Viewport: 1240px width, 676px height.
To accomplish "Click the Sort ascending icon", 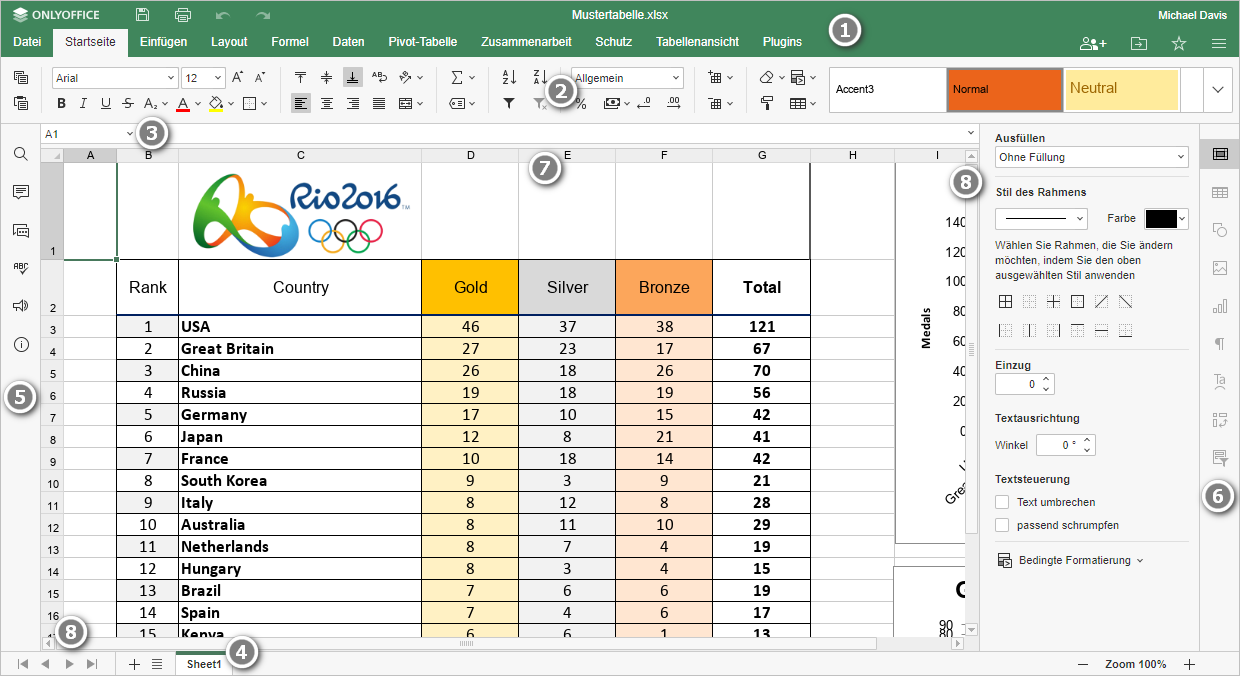I will 508,77.
